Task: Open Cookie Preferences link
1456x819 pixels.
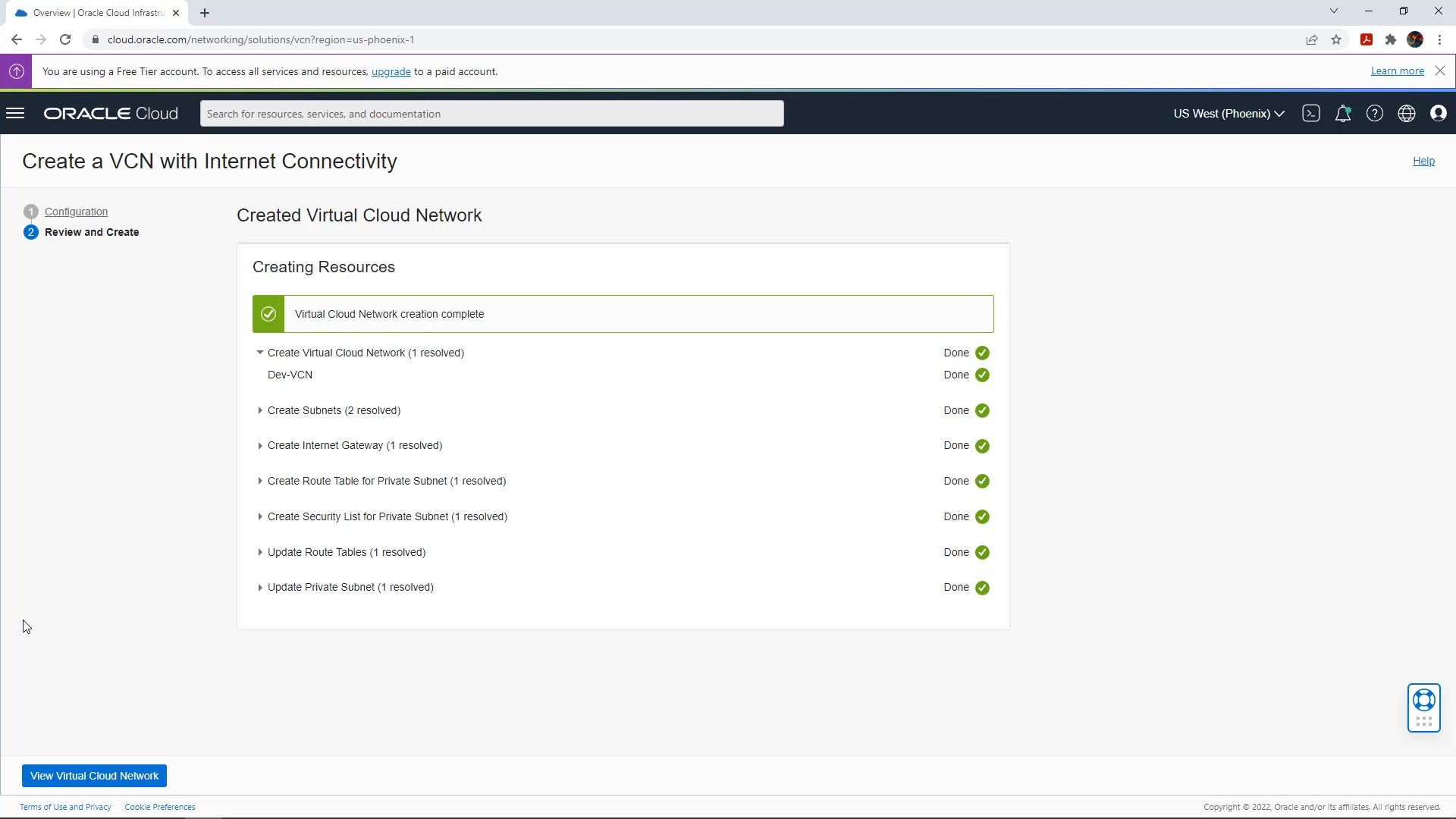Action: point(160,807)
